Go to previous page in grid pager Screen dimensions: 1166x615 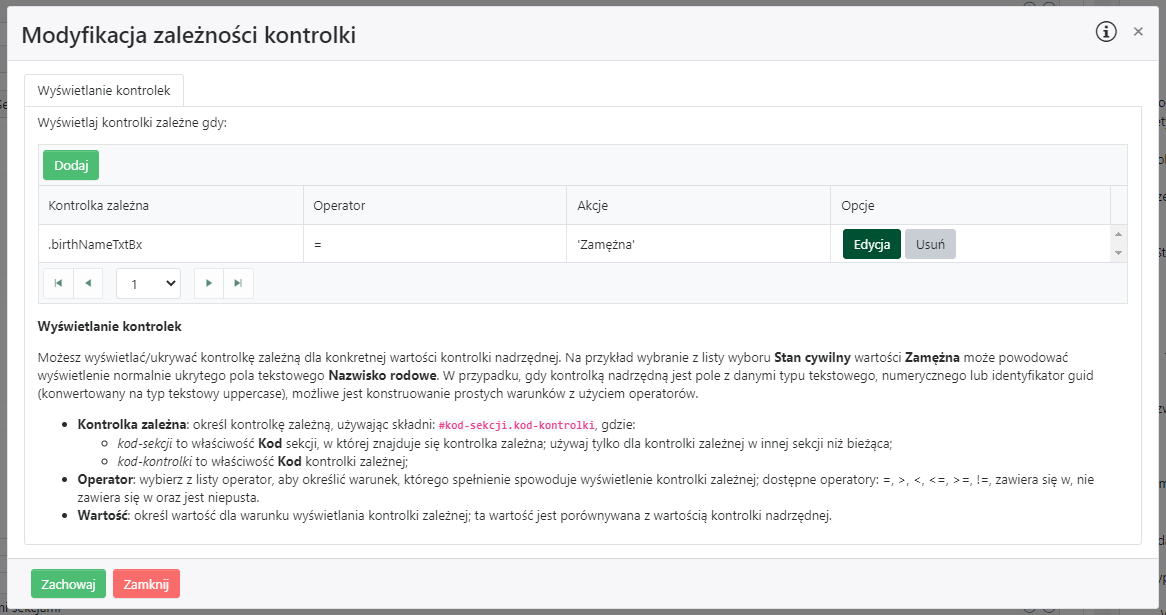tap(88, 283)
